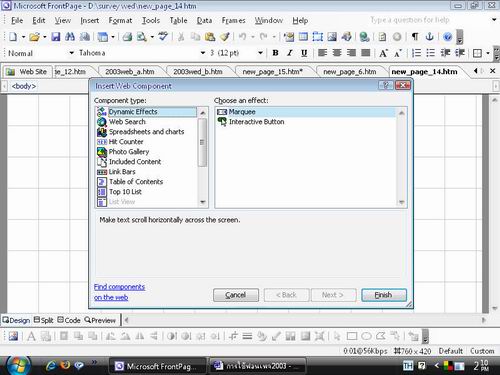500x375 pixels.
Task: Click the Format Painter brush icon
Action: click(225, 37)
